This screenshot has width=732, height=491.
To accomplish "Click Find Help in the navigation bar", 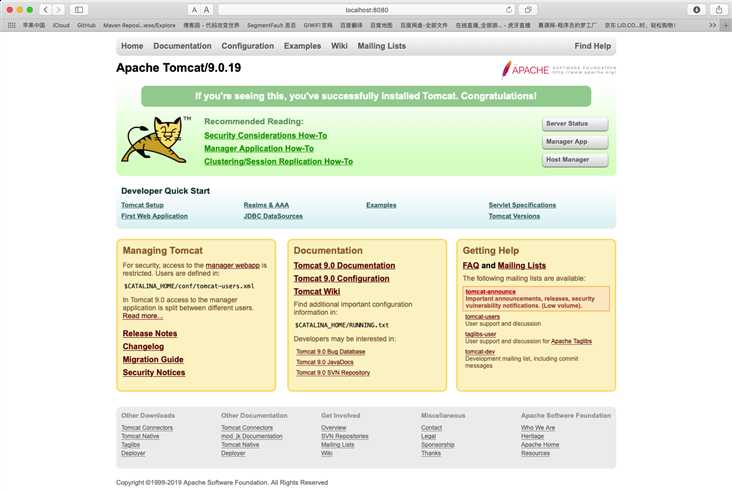I will 592,46.
